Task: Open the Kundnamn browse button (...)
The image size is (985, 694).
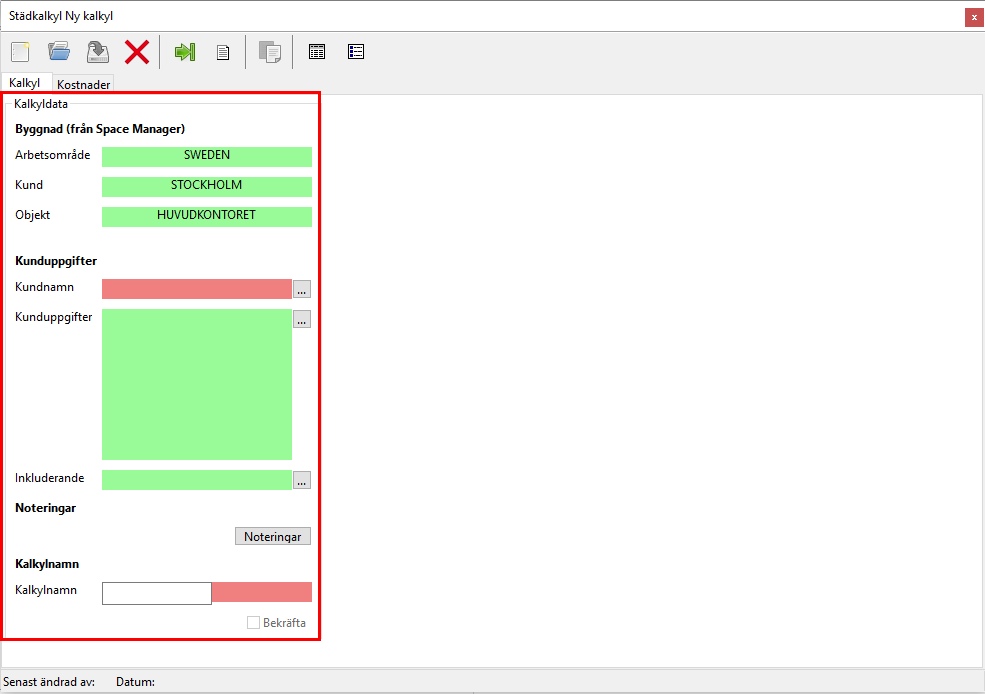Action: click(x=302, y=289)
